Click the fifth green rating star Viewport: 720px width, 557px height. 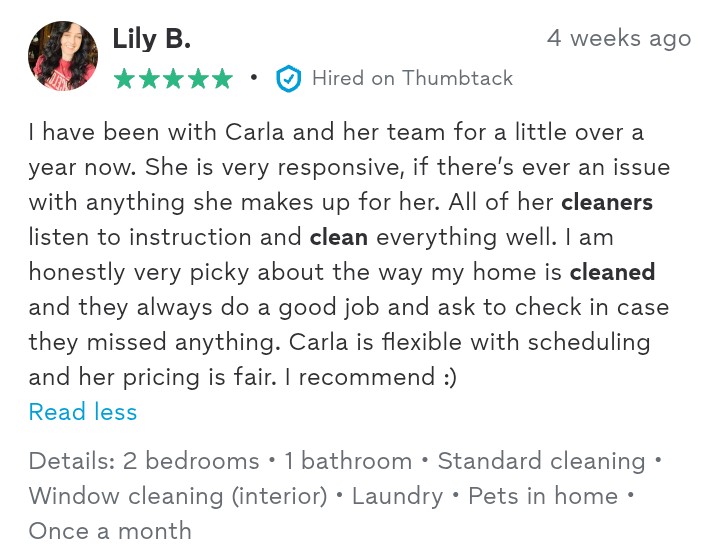(222, 79)
